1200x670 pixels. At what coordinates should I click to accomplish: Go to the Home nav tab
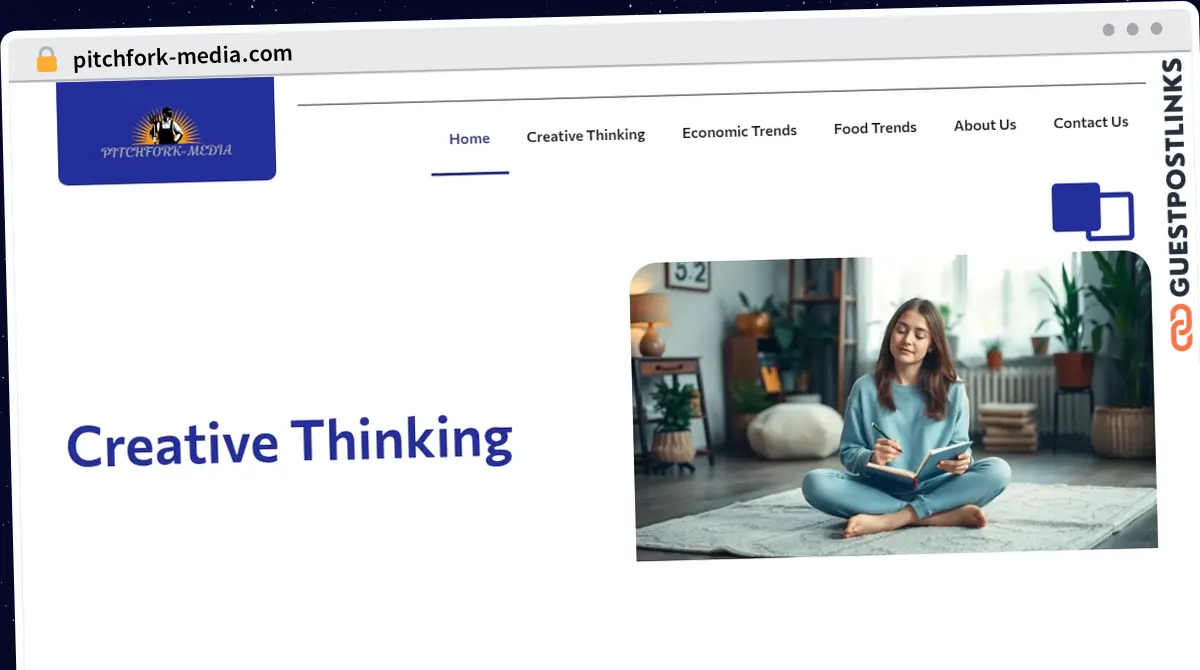(469, 139)
